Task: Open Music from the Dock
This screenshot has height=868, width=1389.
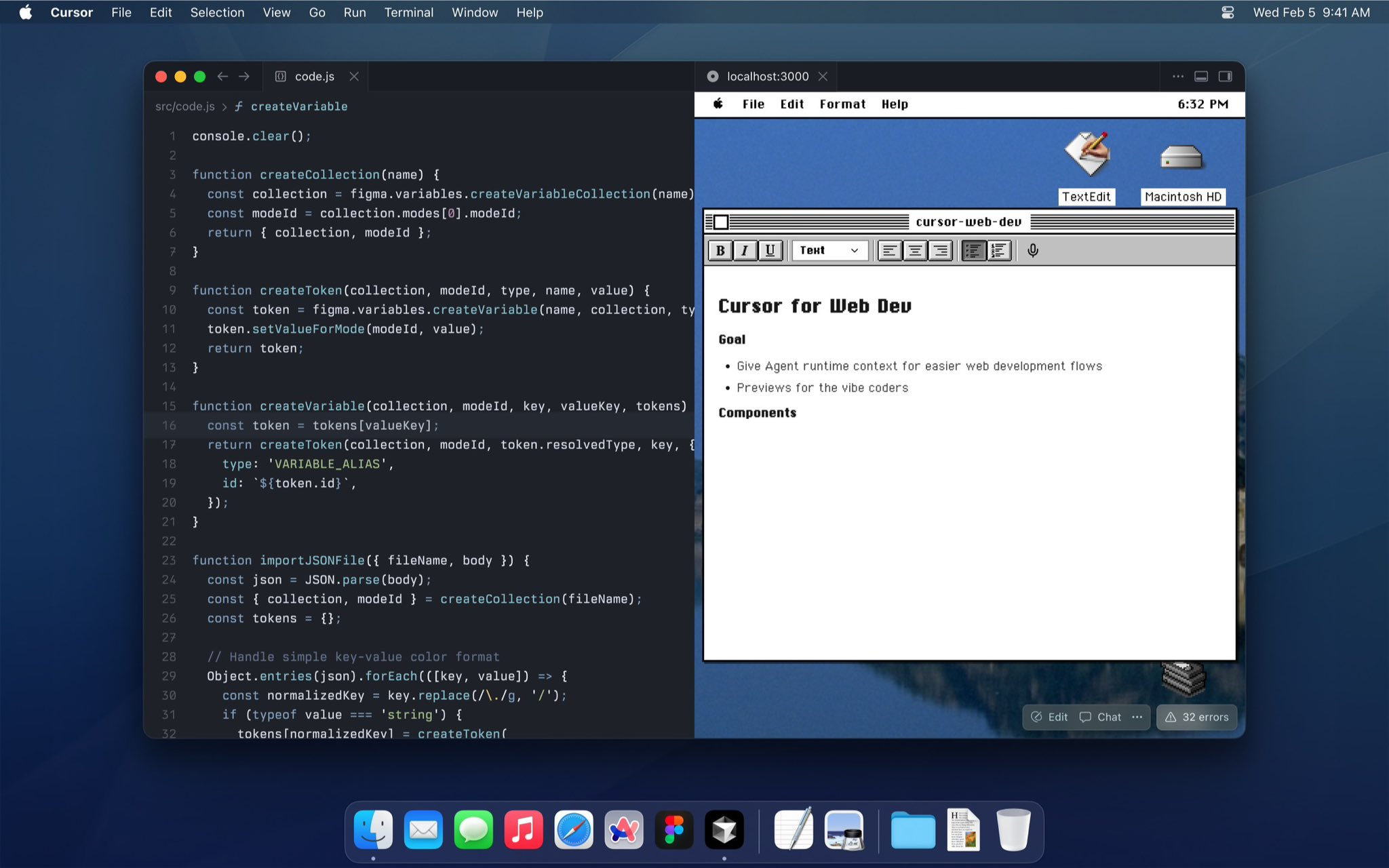Action: [x=524, y=829]
